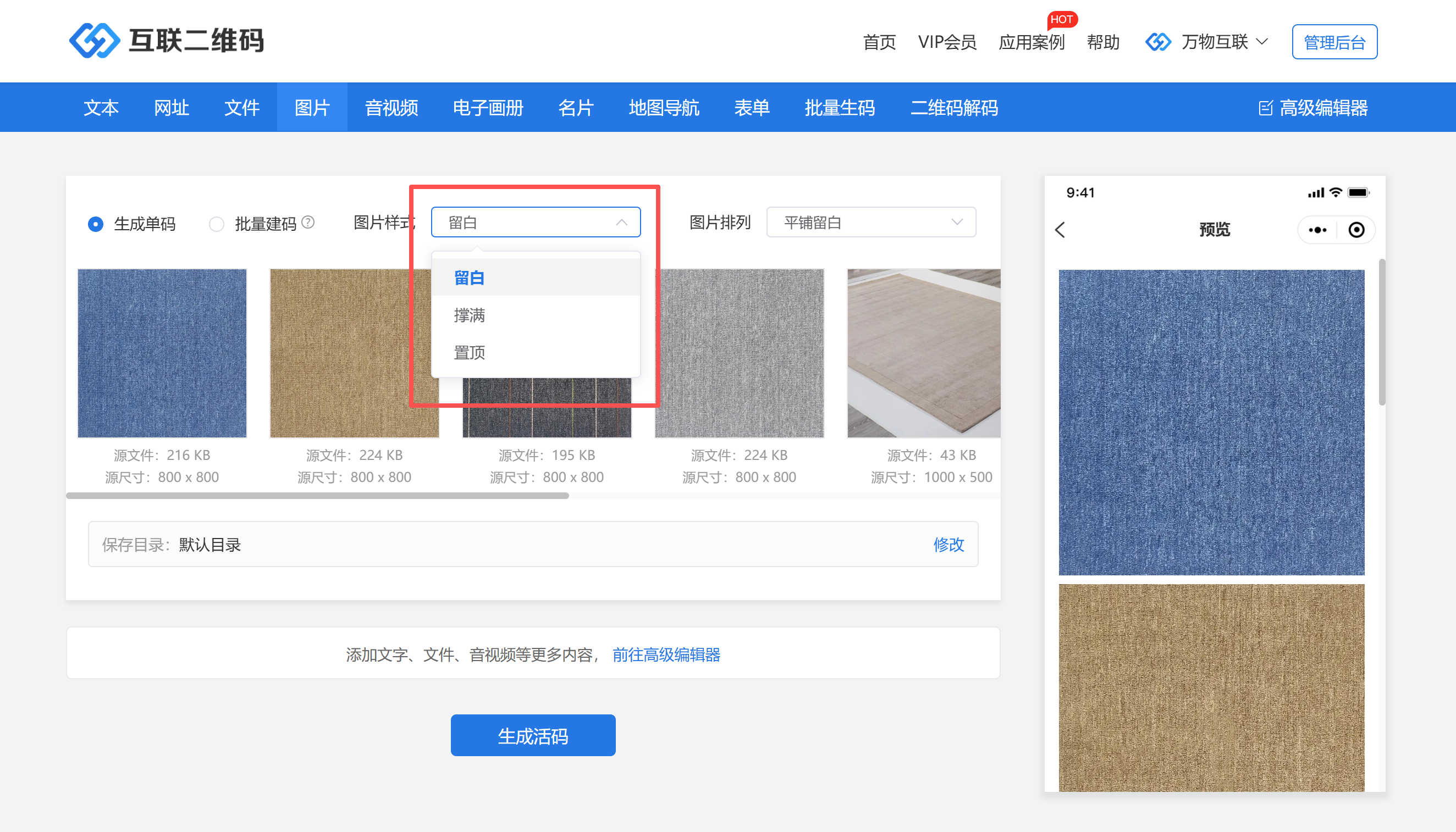Open the three-dots menu in preview
This screenshot has height=832, width=1456.
[x=1317, y=230]
